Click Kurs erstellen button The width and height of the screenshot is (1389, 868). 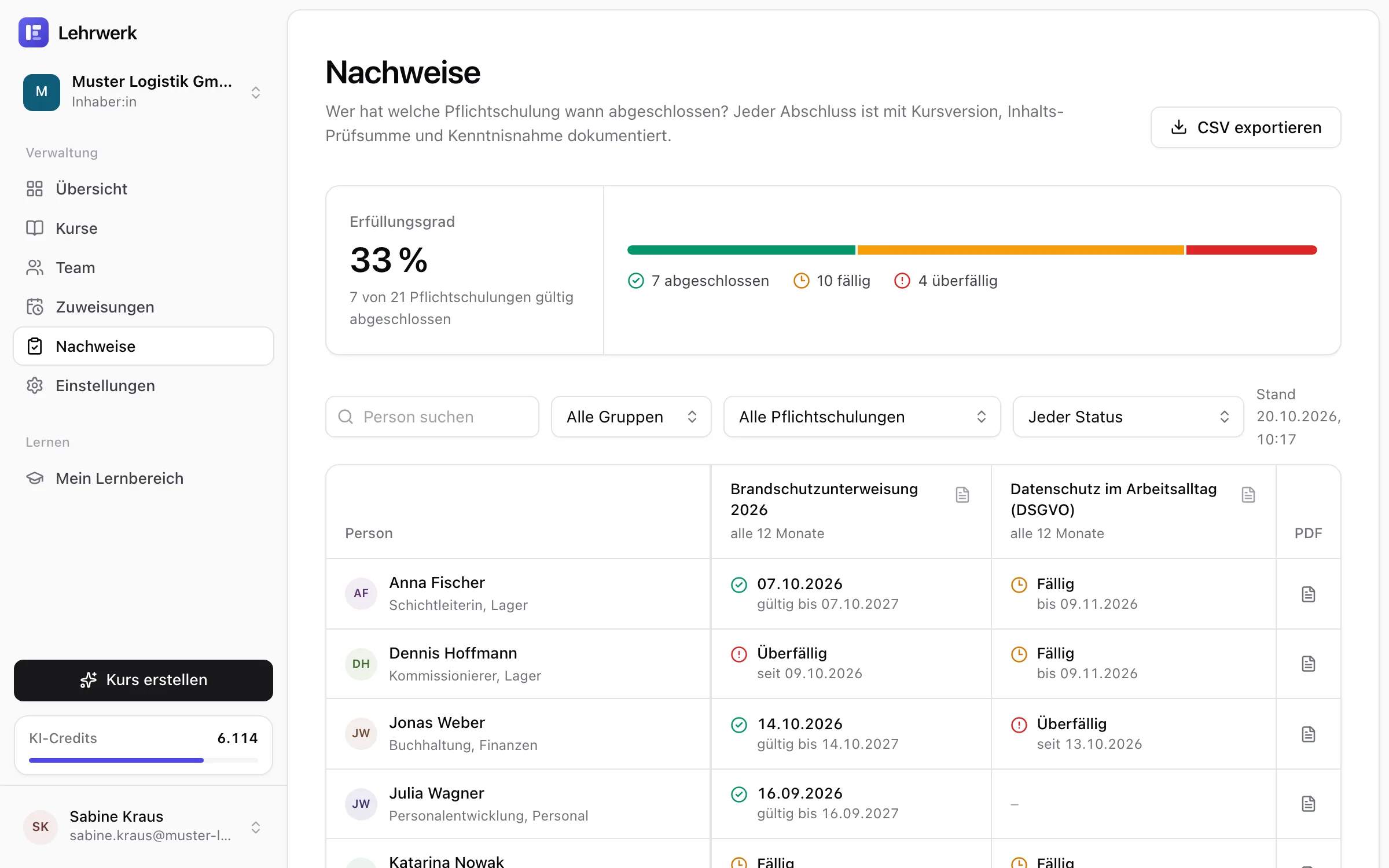(x=143, y=680)
